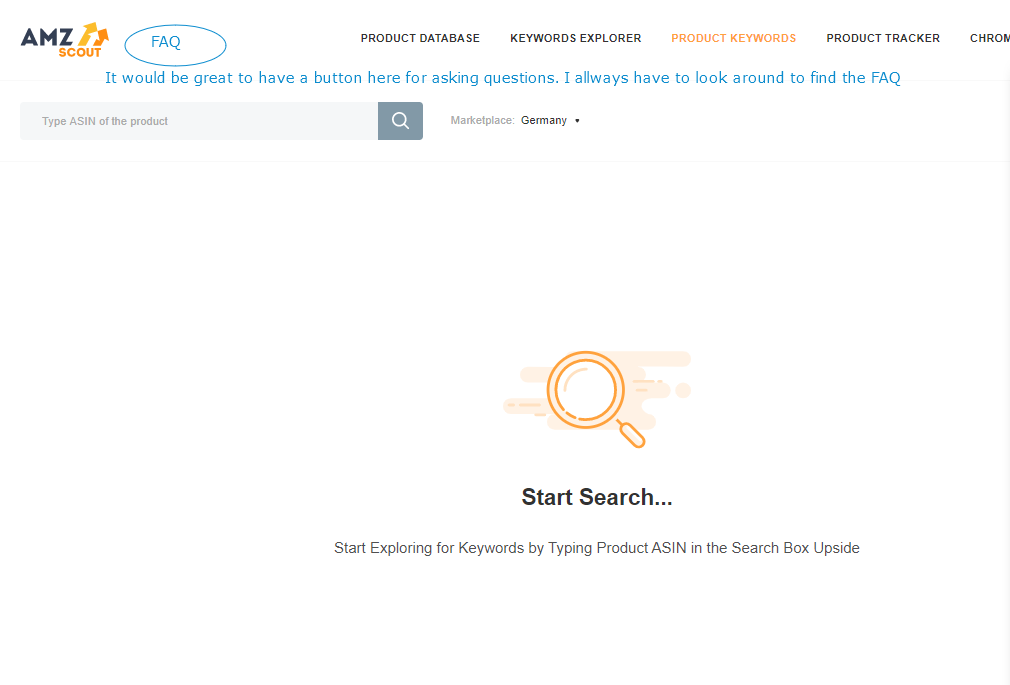Open the Product Database page
Image resolution: width=1010 pixels, height=685 pixels.
pos(420,38)
